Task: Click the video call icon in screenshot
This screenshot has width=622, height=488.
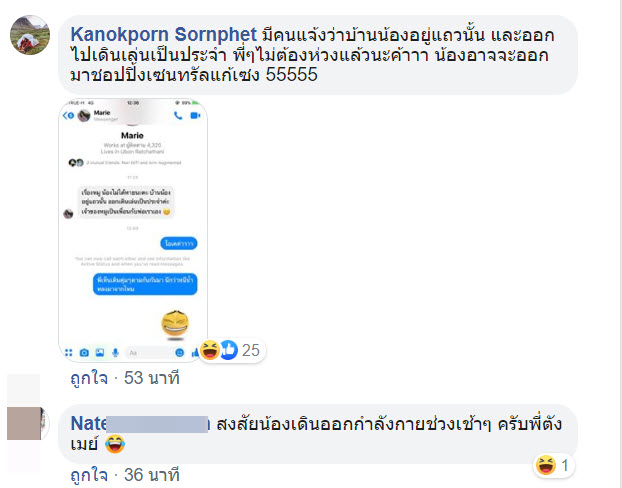Action: [195, 115]
